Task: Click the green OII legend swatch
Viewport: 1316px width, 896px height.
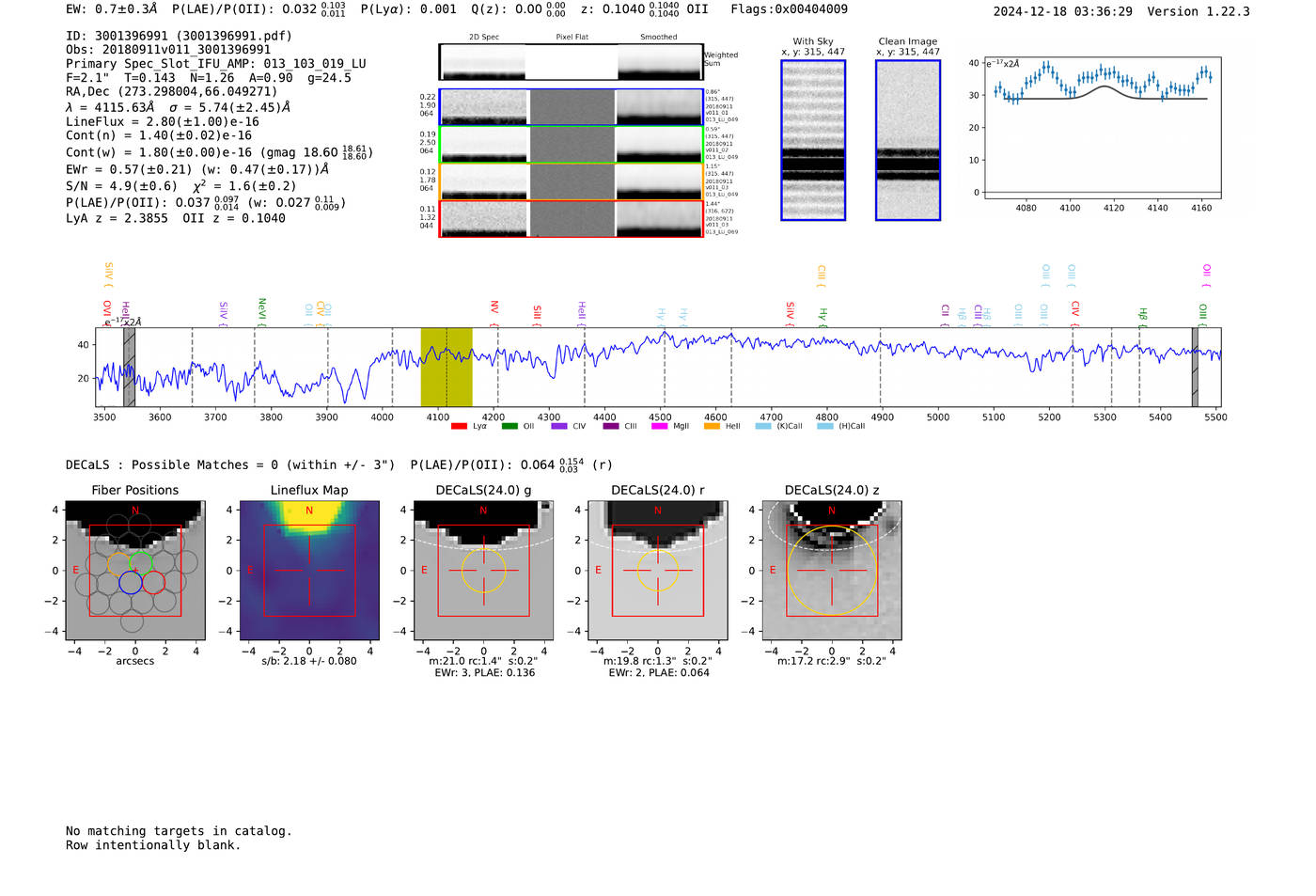Action: (x=509, y=426)
